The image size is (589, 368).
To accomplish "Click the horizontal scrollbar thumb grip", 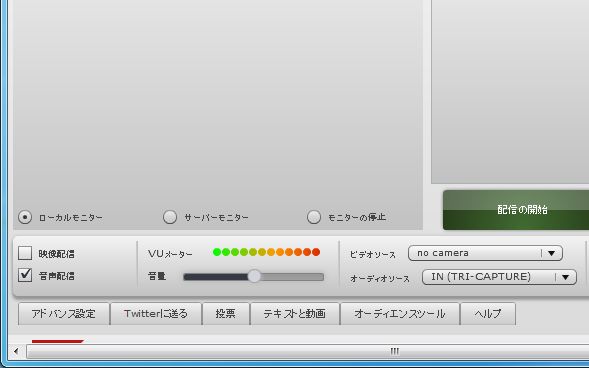I will tap(394, 351).
